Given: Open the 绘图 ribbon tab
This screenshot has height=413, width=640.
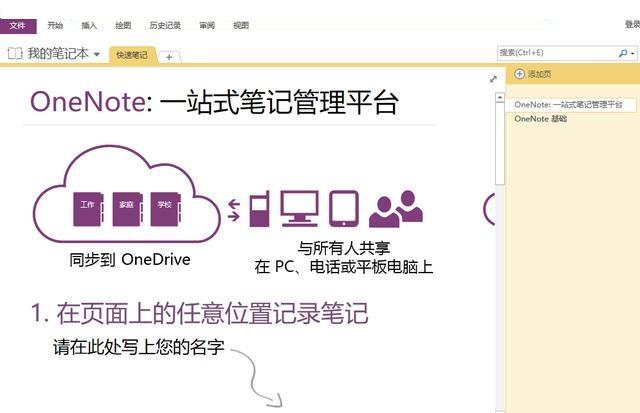Looking at the screenshot, I should pos(123,26).
